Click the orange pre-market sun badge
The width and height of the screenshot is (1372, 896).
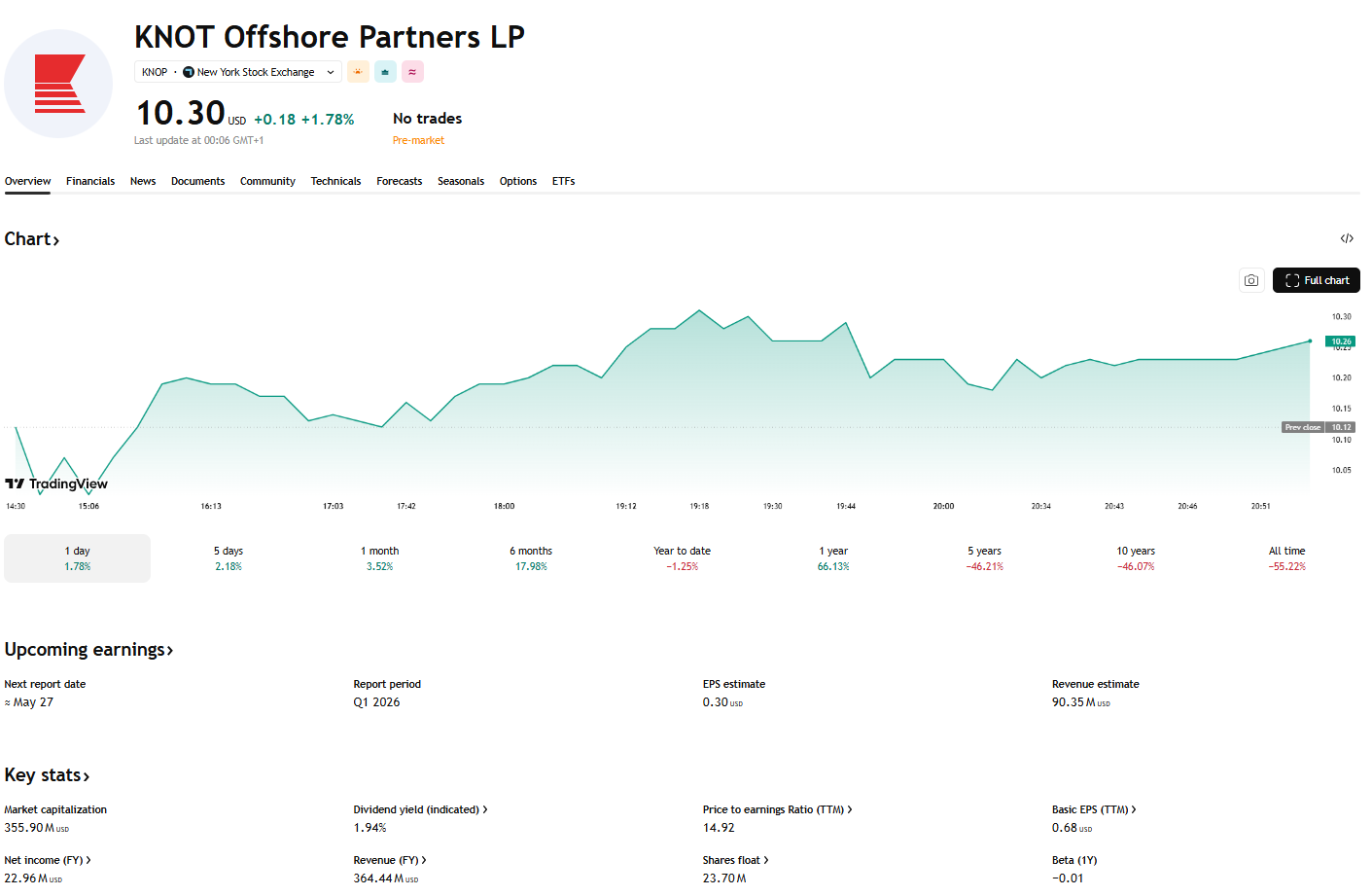358,72
